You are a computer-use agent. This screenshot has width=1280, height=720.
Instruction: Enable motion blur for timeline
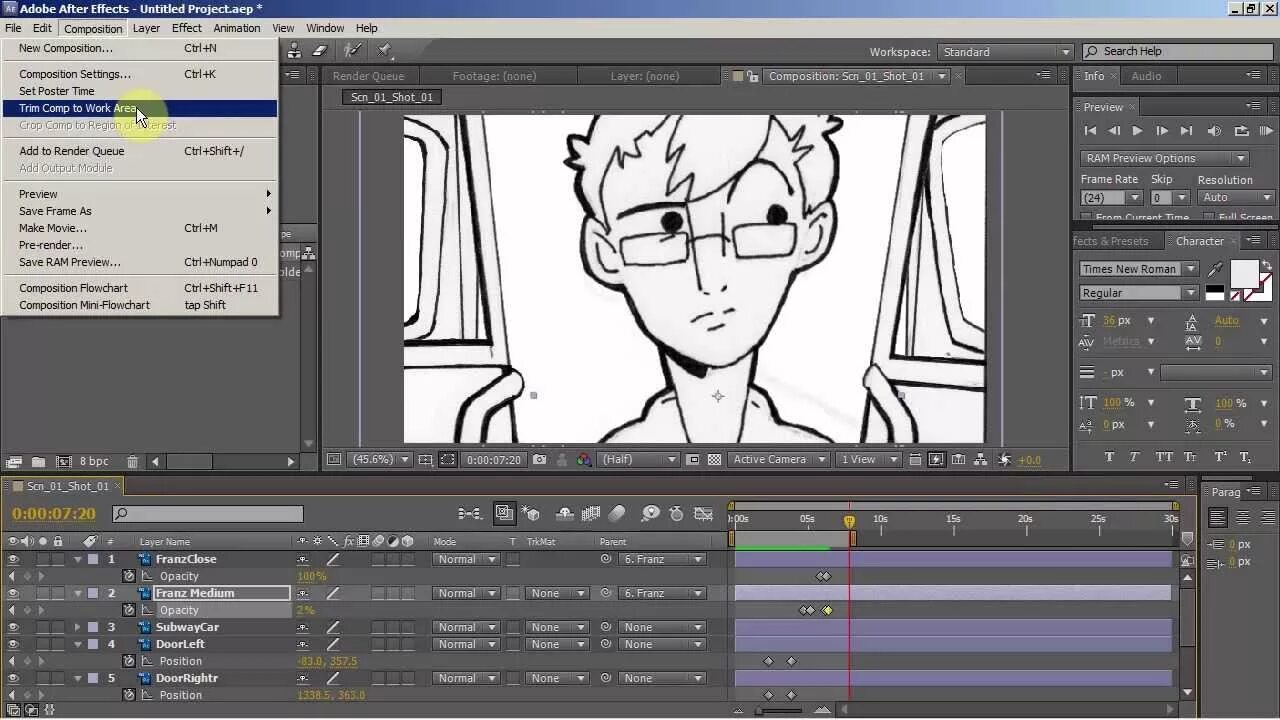coord(617,514)
